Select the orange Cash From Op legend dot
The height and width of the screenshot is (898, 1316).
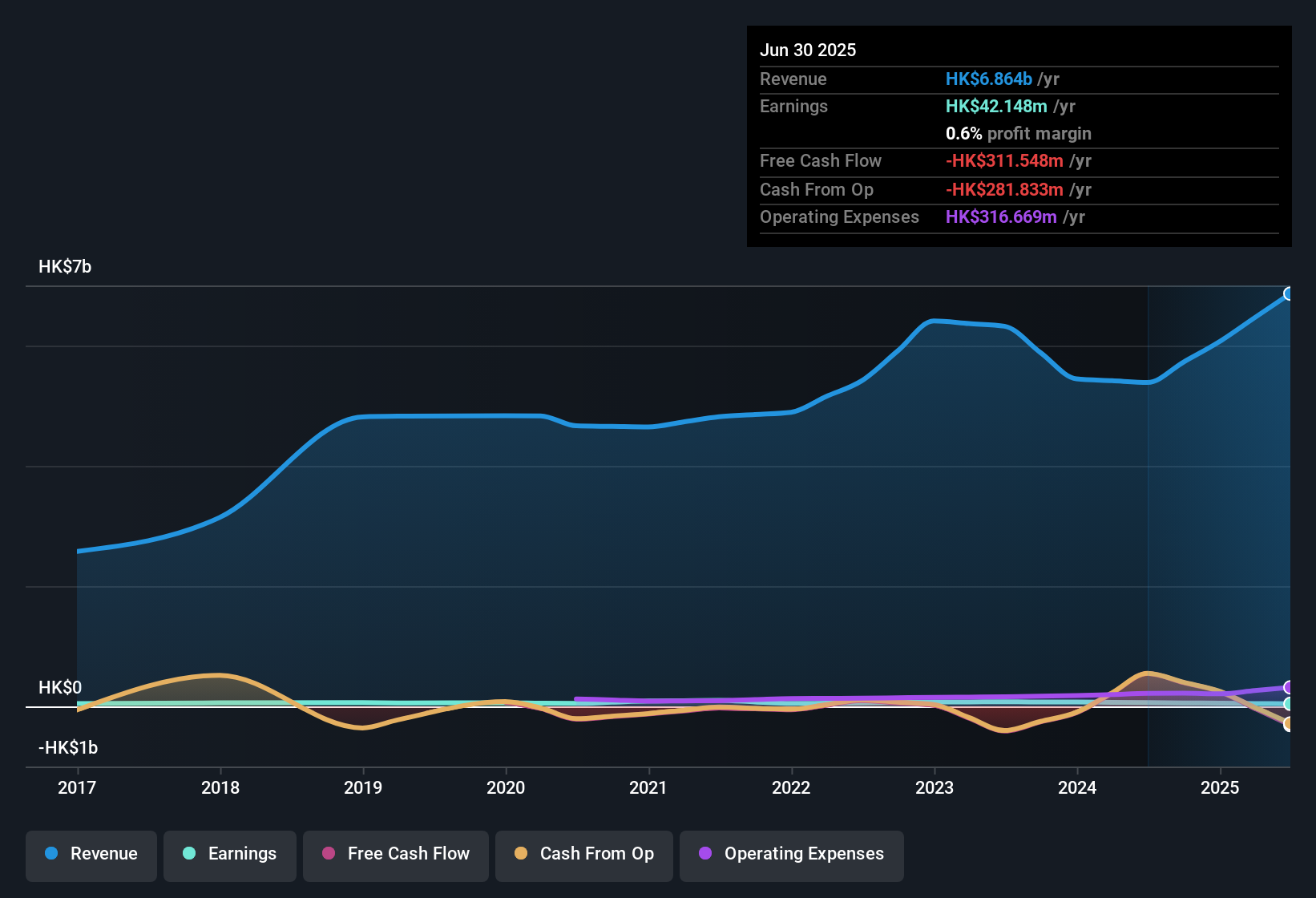tap(520, 854)
